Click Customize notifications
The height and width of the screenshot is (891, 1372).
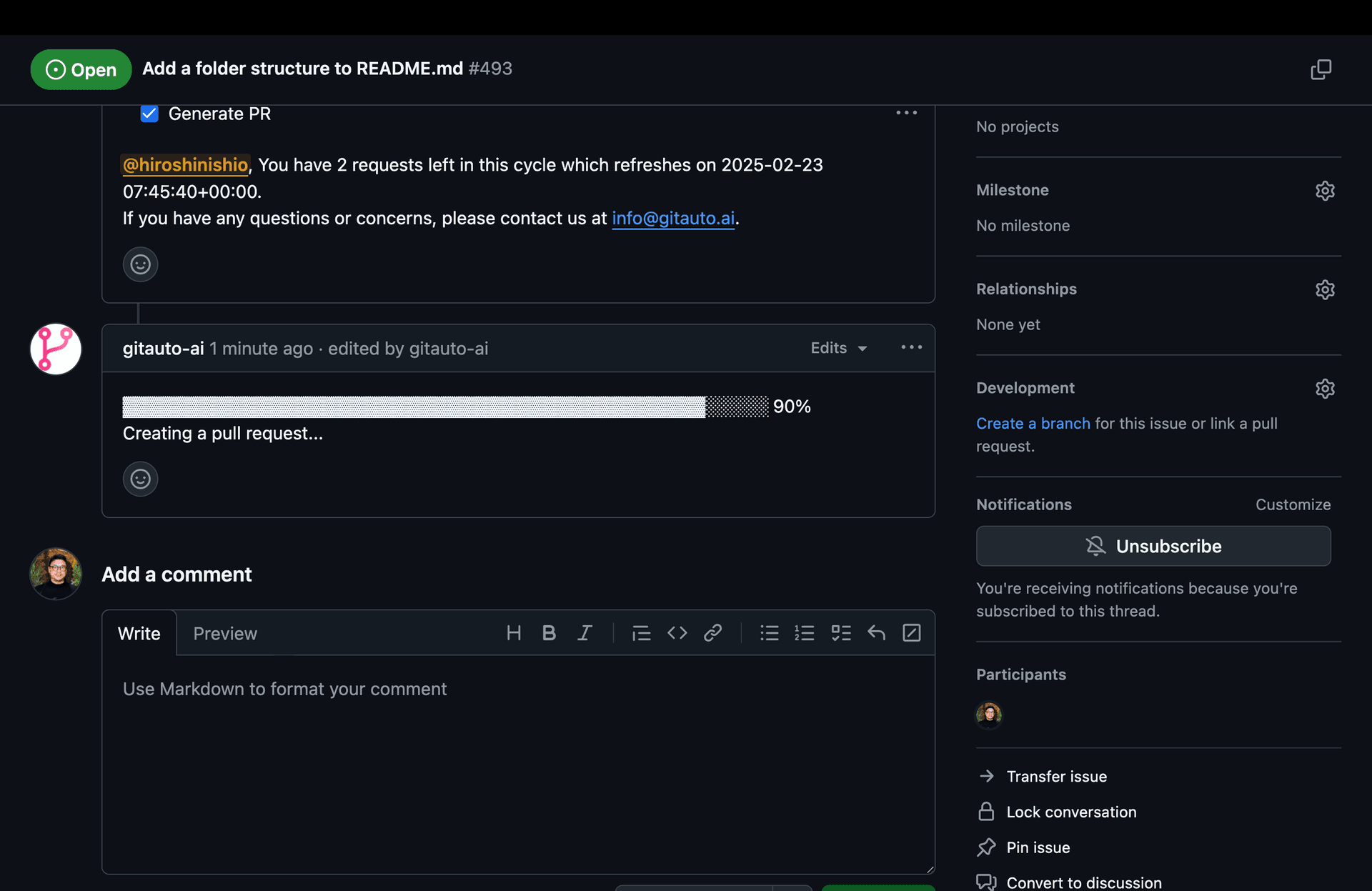pos(1293,504)
